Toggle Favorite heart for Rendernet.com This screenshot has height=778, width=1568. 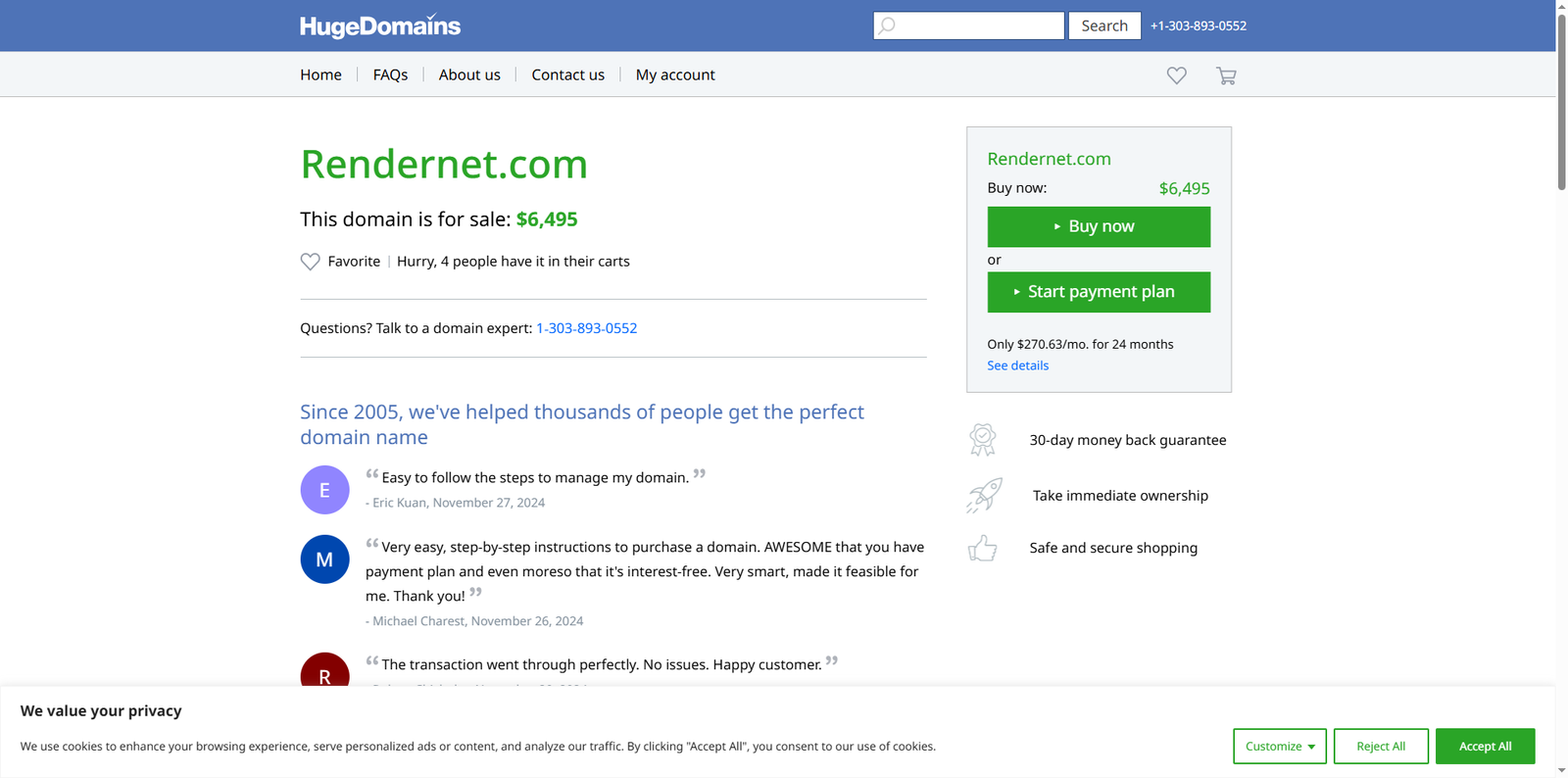311,262
